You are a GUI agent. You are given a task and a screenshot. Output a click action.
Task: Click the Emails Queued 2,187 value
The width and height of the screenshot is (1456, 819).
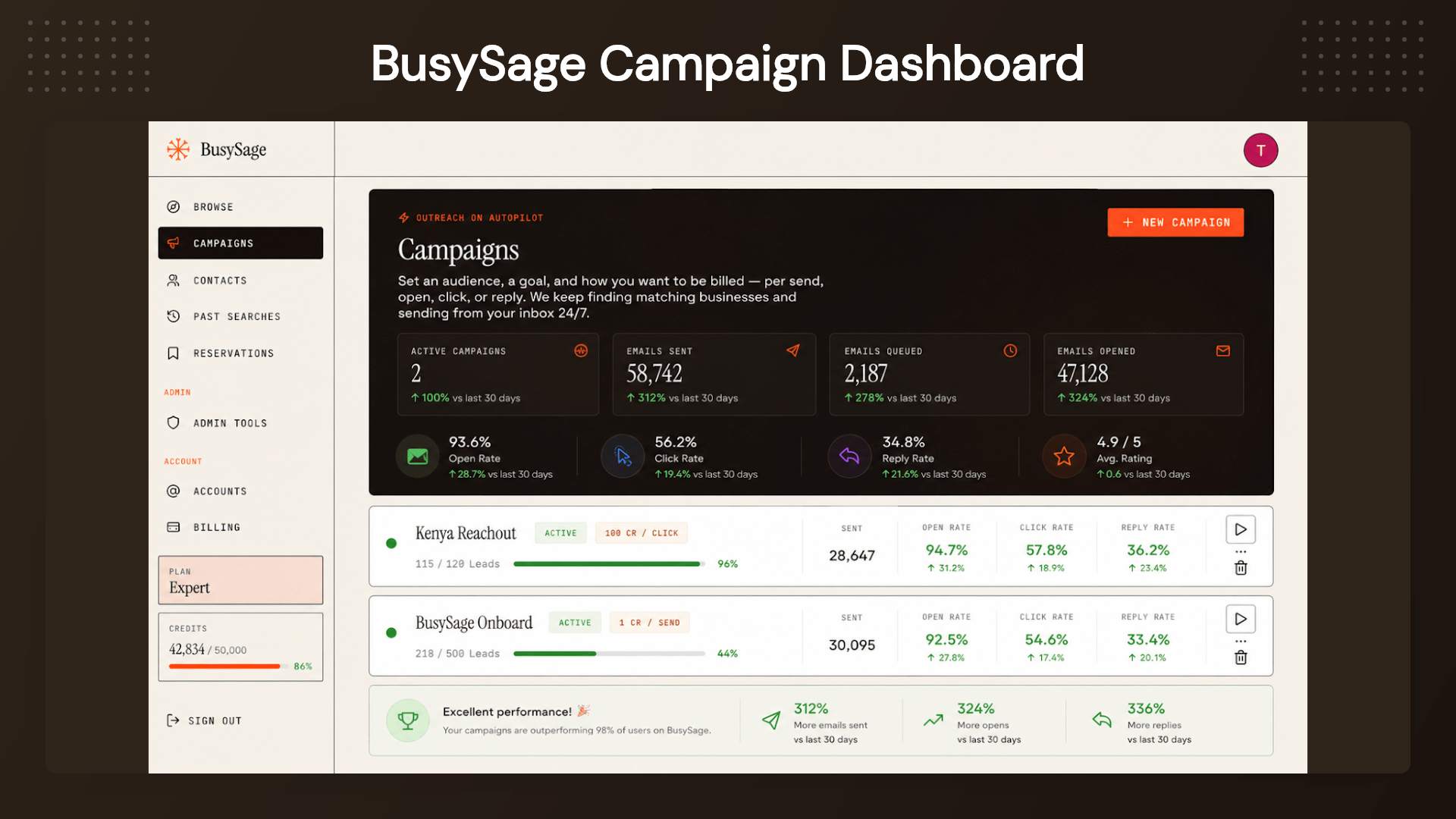[866, 373]
